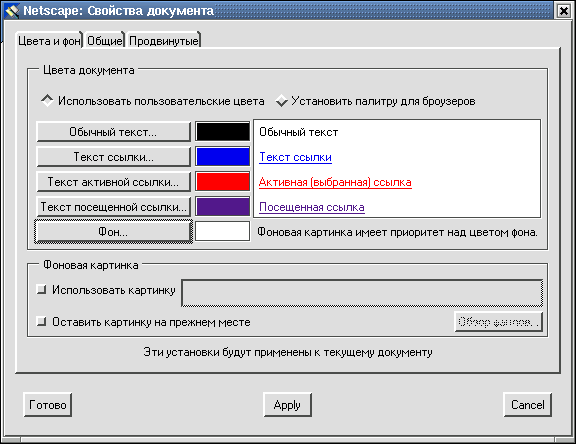Image resolution: width=576 pixels, height=444 pixels.
Task: Click the Netscape icon in title bar
Action: [12, 11]
